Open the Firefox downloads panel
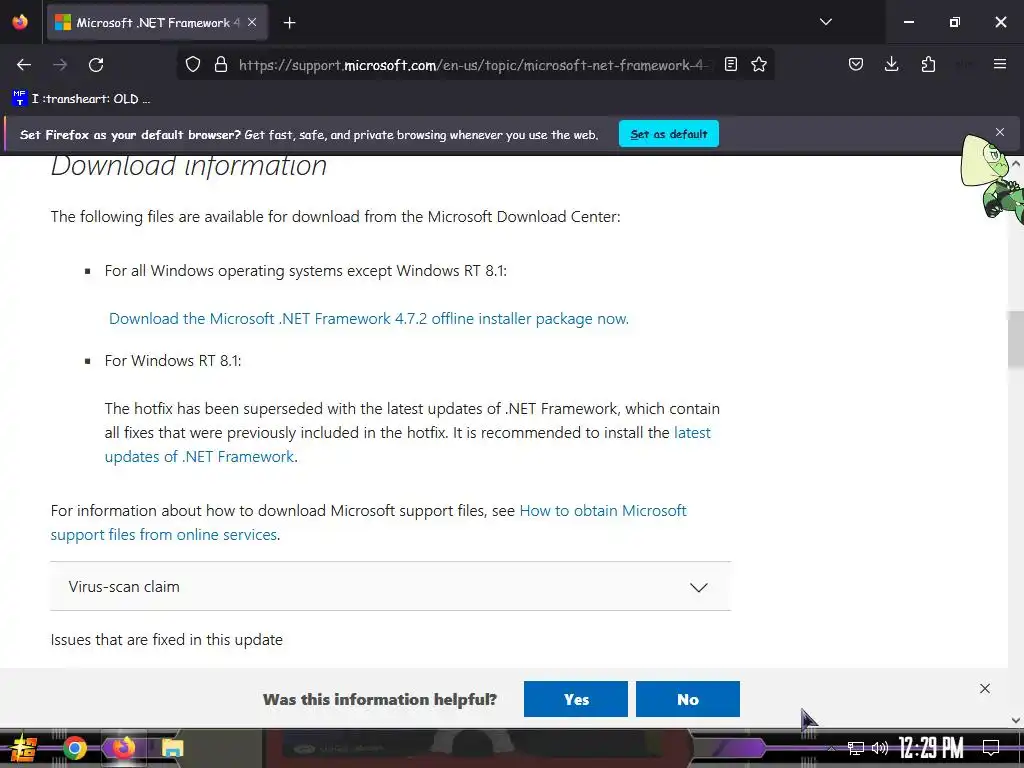This screenshot has width=1024, height=768. point(891,64)
